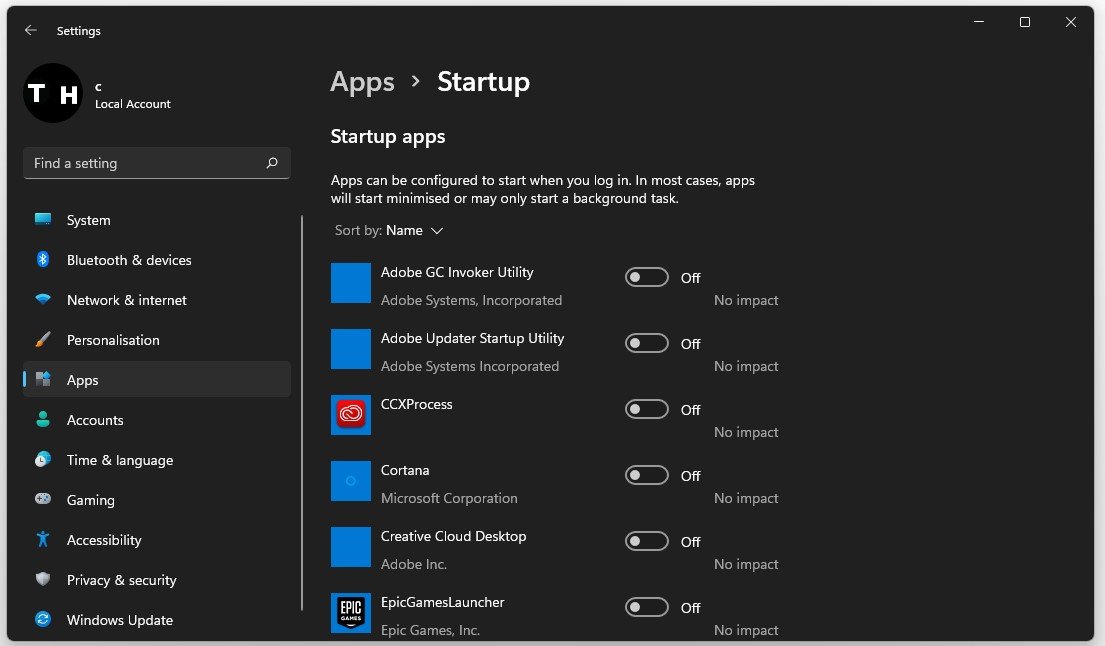Screen dimensions: 1105x646
Task: Click the Epic Games launcher icon
Action: point(351,613)
